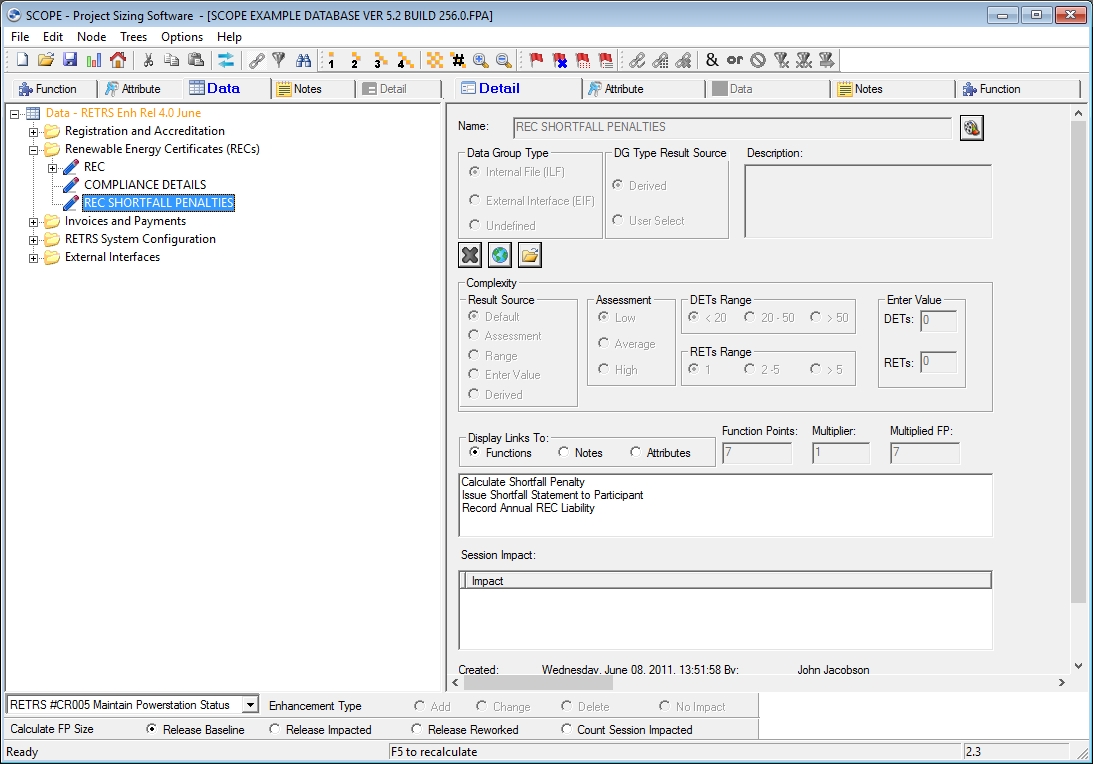Screen dimensions: 1093x764
Task: Click the binoculars Find icon
Action: coord(303,61)
